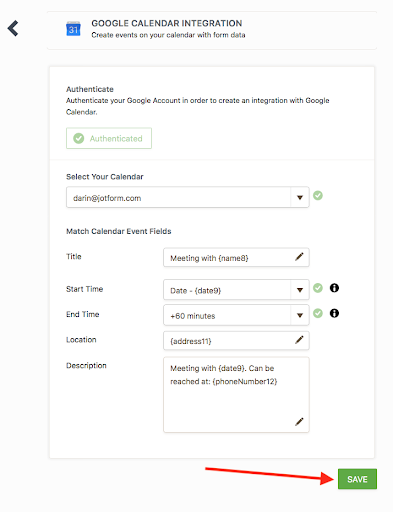
Task: Click green checkmark next to calendar selector
Action: click(318, 196)
